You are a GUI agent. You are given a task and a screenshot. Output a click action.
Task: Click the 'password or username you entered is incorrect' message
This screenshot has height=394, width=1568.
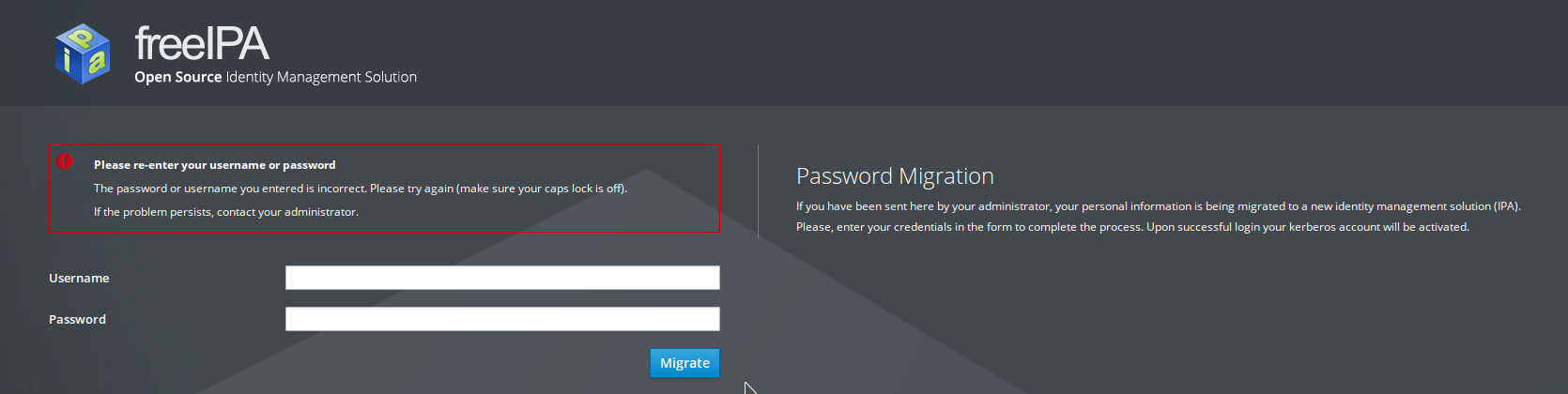pos(361,189)
